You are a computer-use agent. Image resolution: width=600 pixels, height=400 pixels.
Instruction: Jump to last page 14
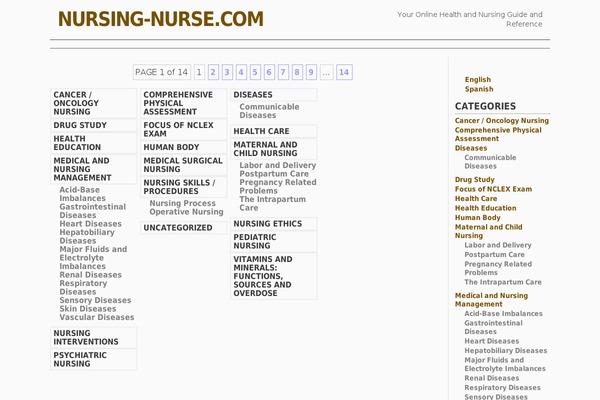(344, 72)
